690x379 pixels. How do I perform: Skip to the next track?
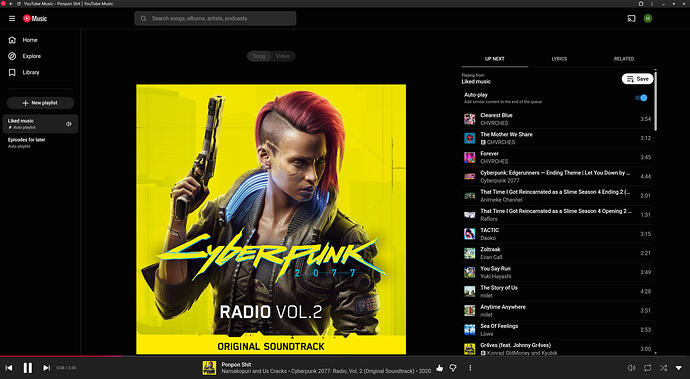[46, 368]
